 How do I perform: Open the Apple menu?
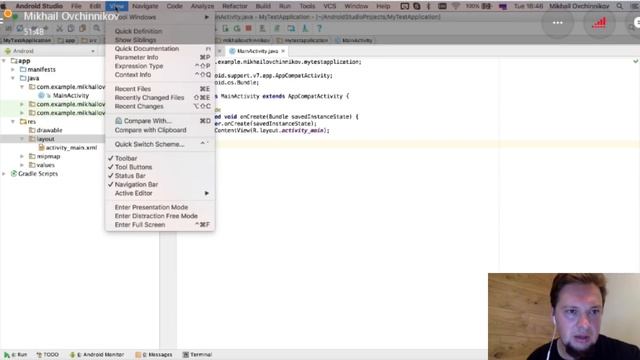3,6
